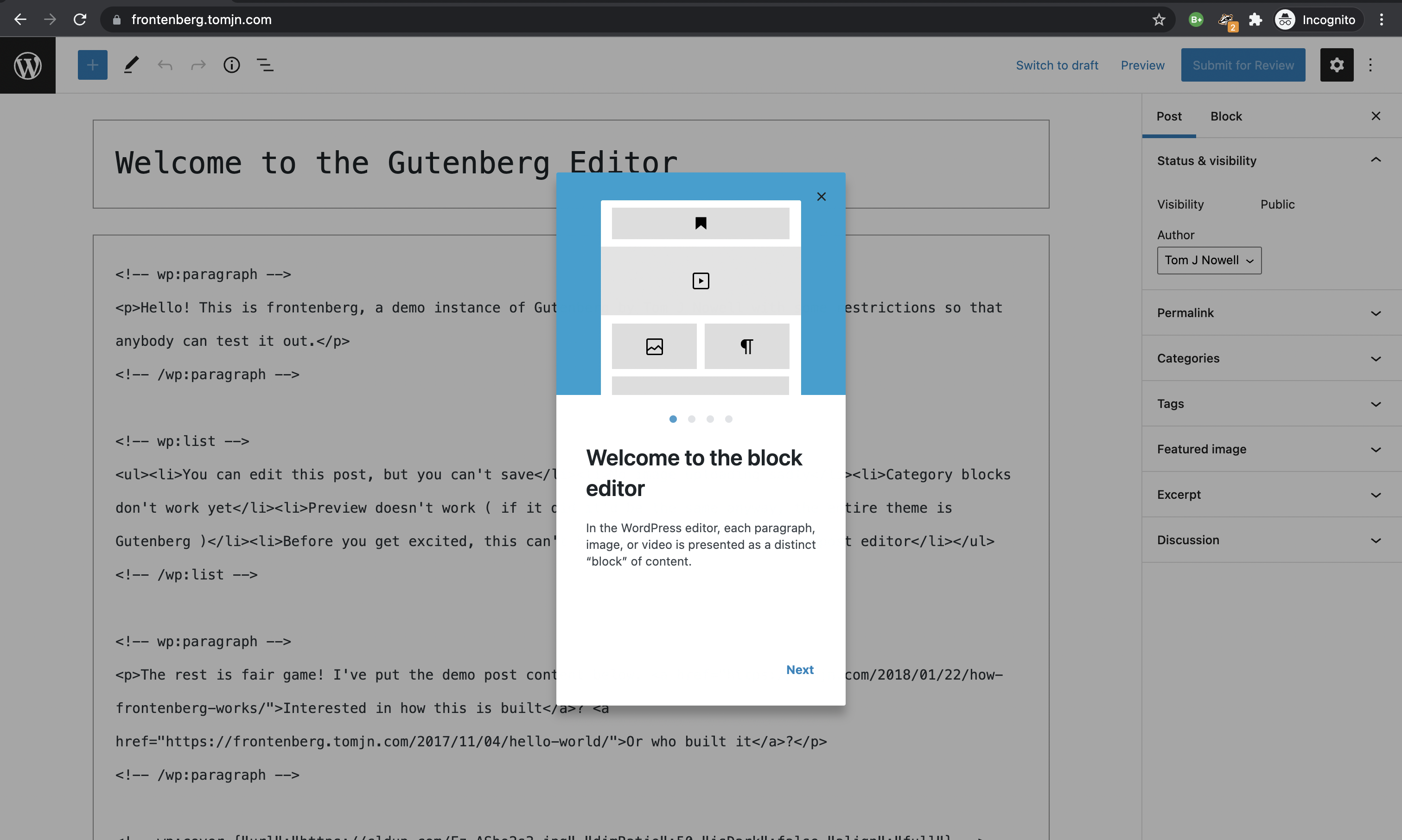Click the undo arrow icon
1402x840 pixels.
(x=165, y=65)
